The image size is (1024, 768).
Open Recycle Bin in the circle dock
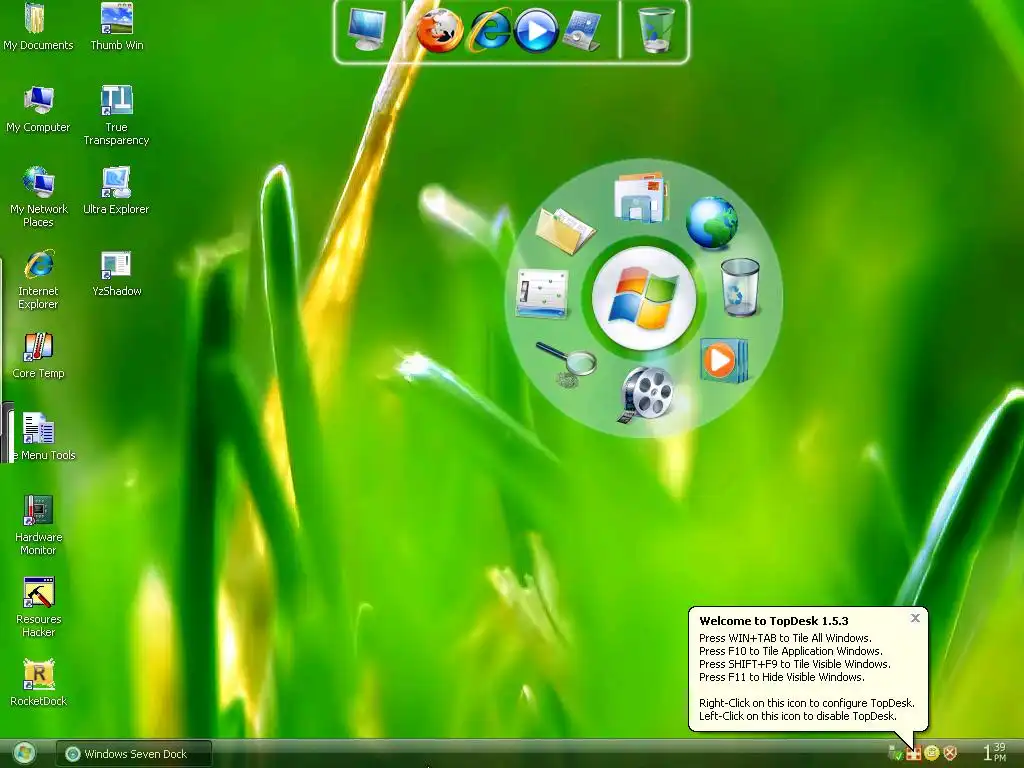coord(740,287)
